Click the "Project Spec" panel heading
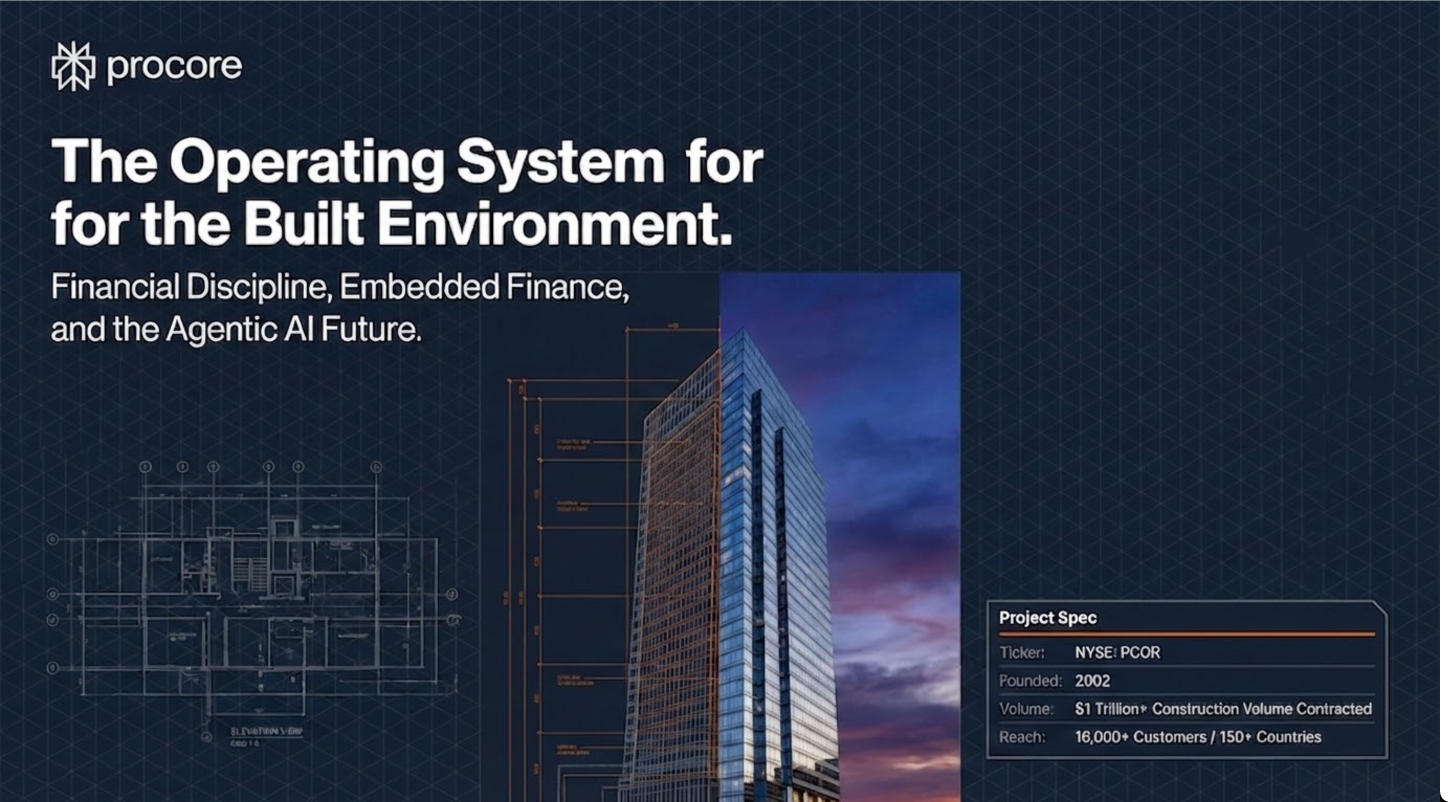 (1048, 618)
